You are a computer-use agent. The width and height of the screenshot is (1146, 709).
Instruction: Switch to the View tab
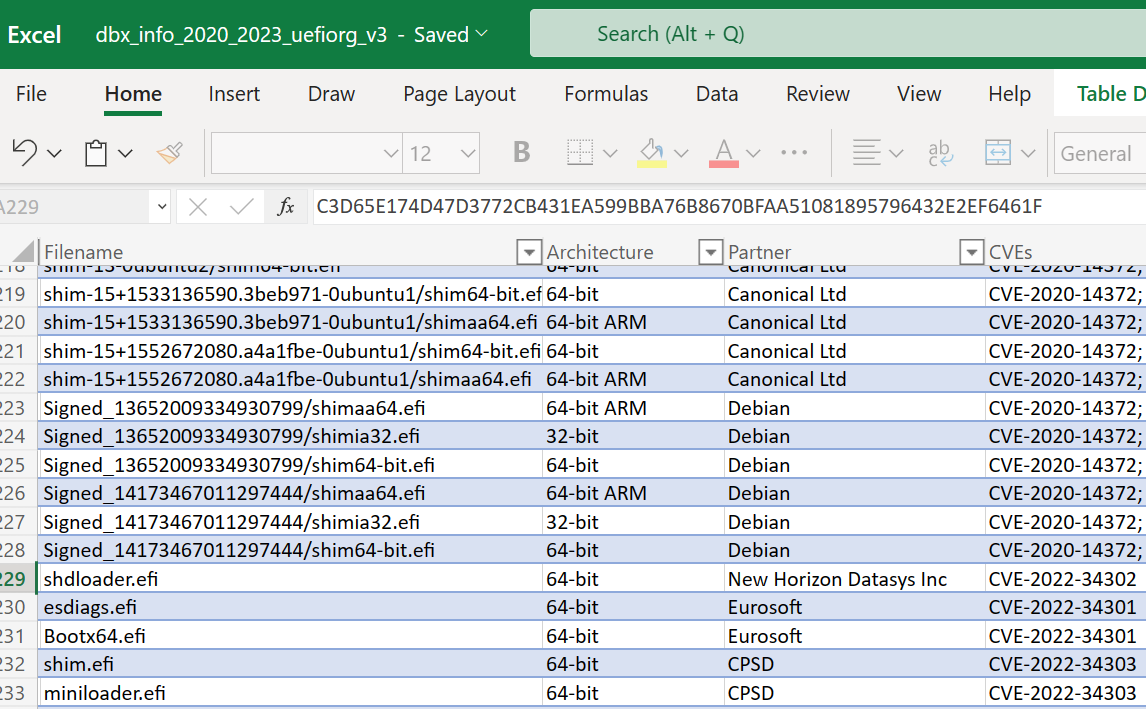pyautogui.click(x=919, y=94)
